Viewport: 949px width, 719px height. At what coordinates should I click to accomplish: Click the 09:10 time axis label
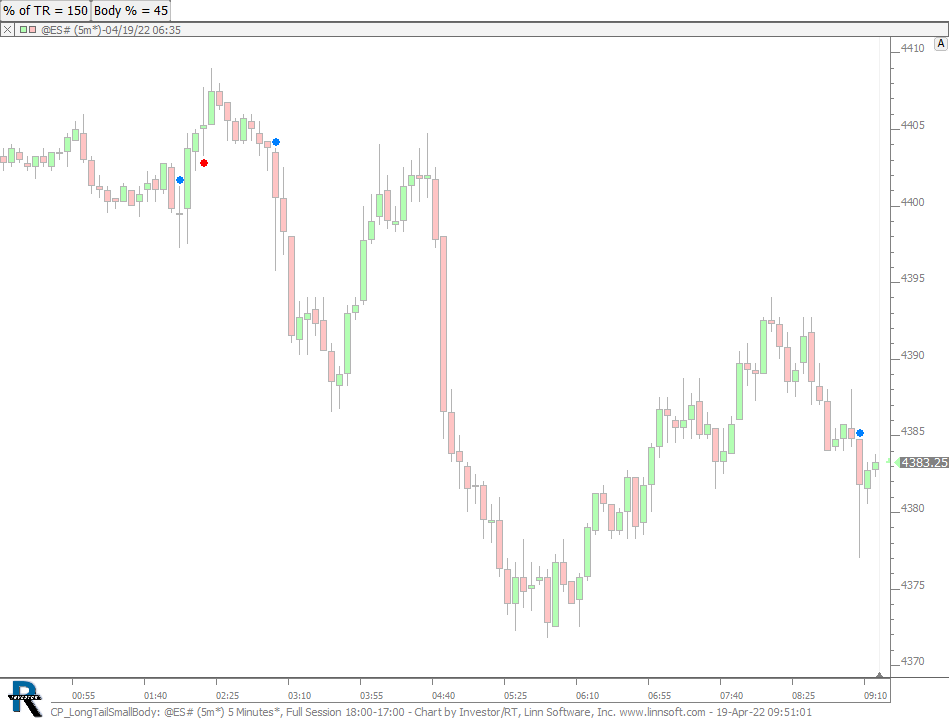click(876, 696)
